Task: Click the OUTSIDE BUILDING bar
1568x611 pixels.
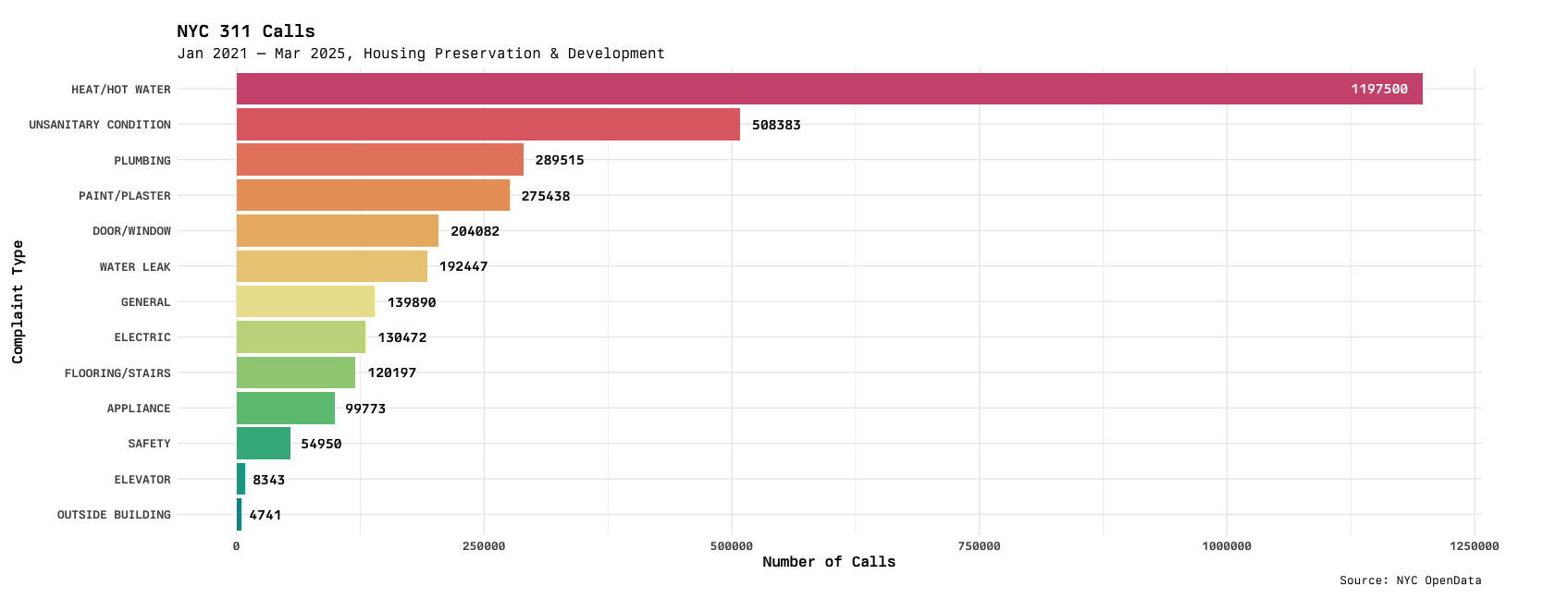Action: tap(239, 515)
